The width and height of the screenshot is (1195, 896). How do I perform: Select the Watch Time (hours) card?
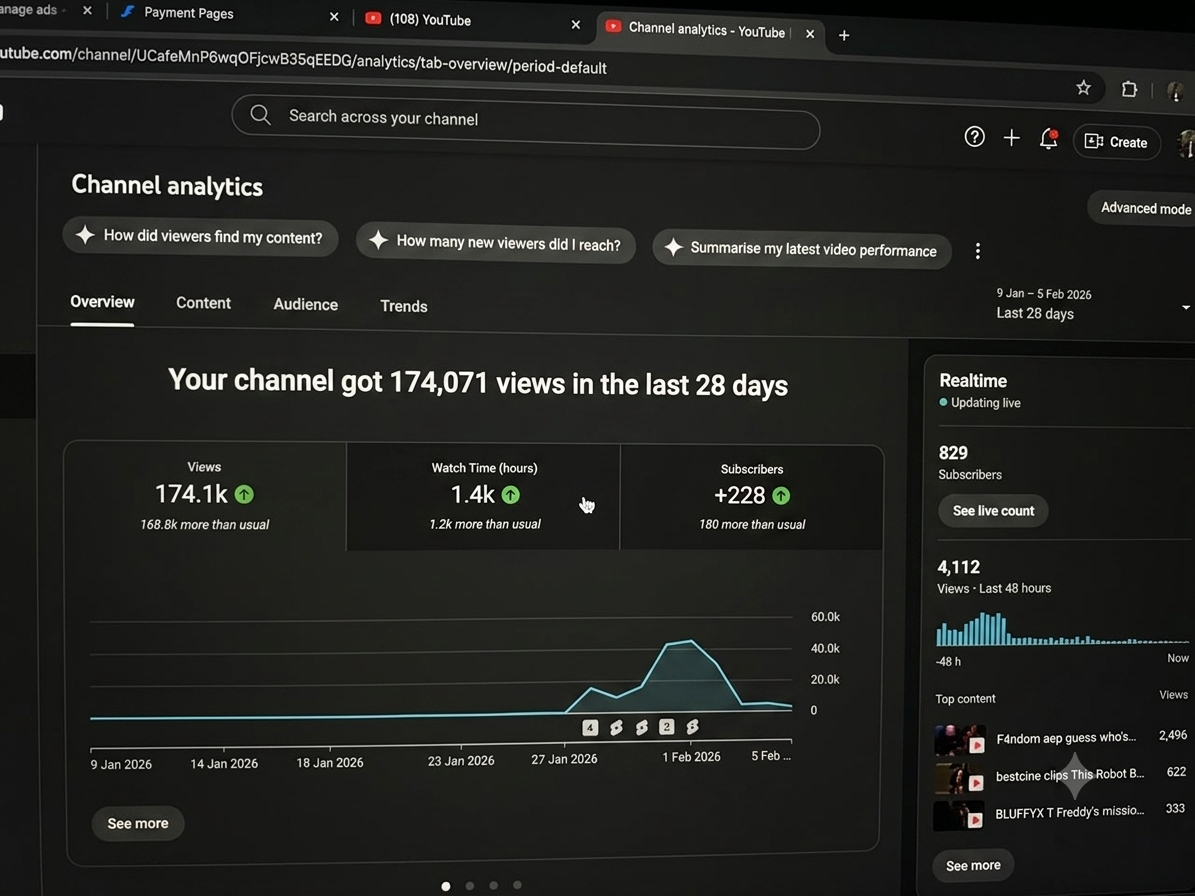[484, 496]
